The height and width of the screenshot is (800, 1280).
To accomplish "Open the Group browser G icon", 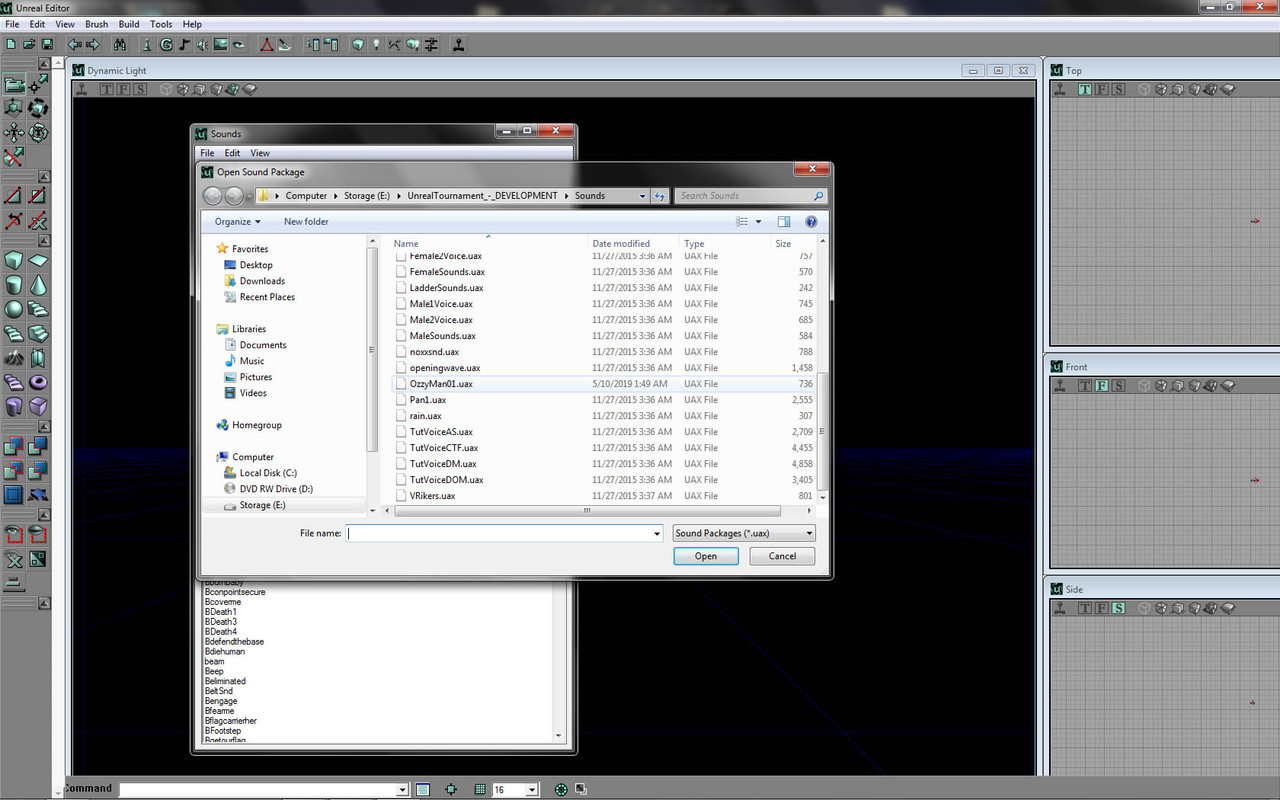I will coord(166,45).
